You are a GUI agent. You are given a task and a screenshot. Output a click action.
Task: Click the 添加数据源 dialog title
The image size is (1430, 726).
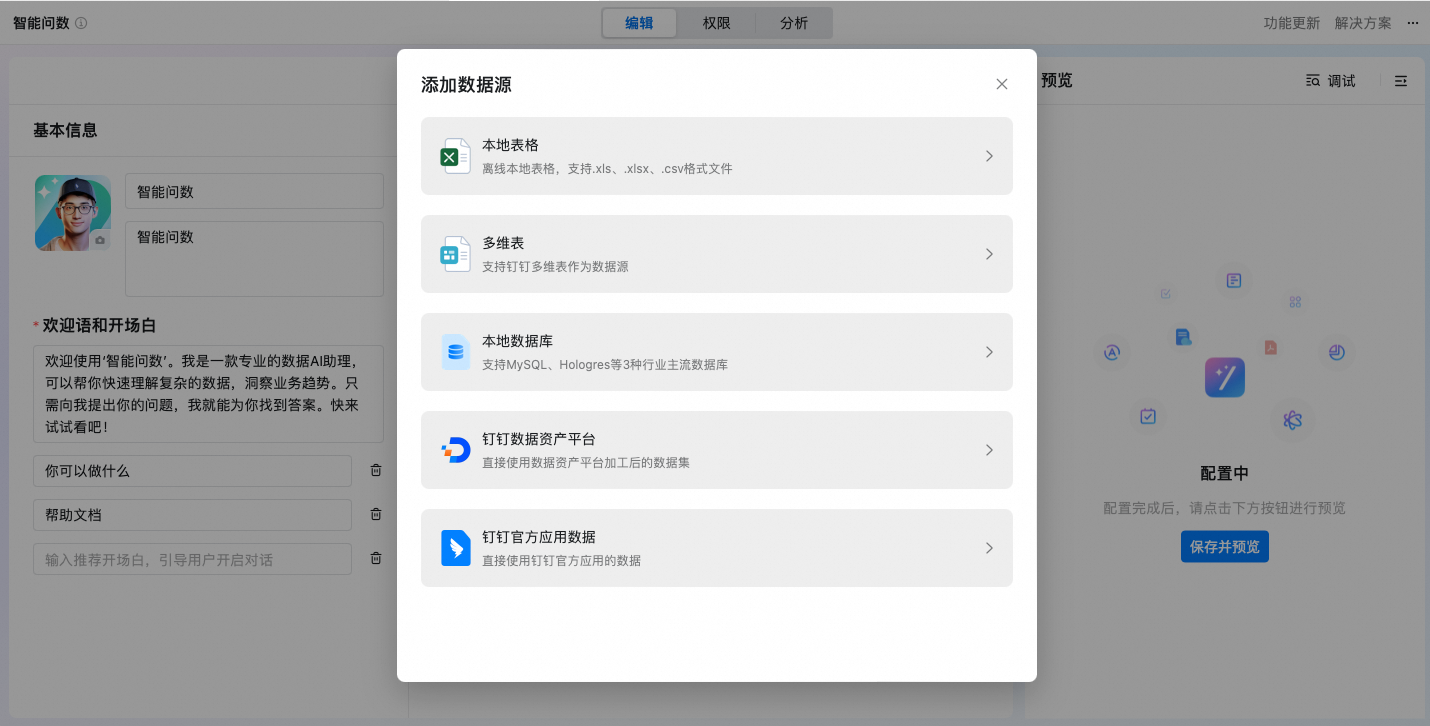[x=466, y=85]
